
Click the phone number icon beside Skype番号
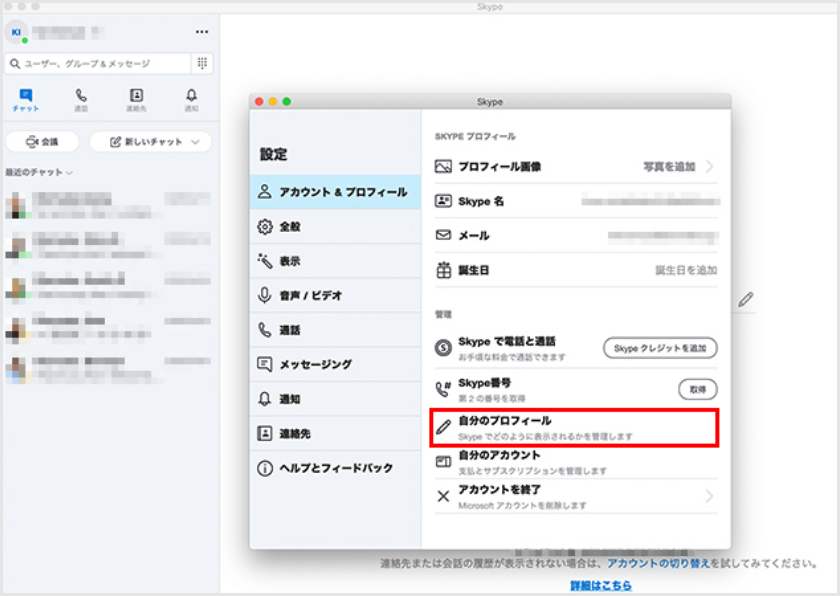(x=443, y=389)
